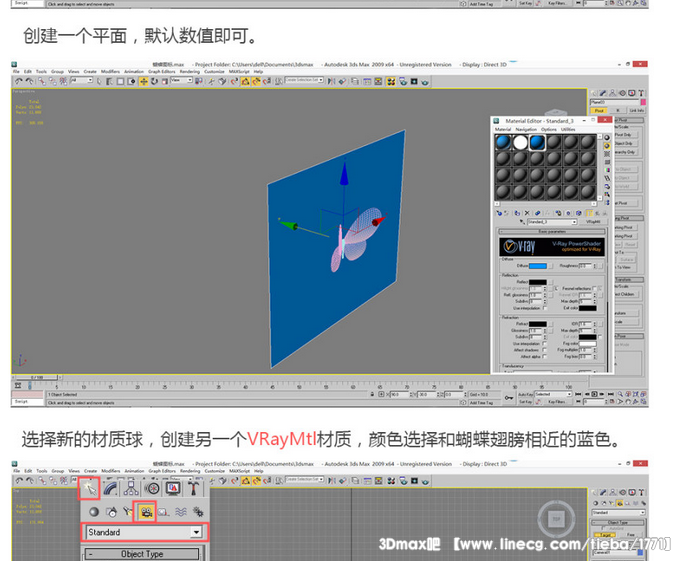Select the white material sample sphere
Image resolution: width=700 pixels, height=561 pixels.
tap(520, 142)
